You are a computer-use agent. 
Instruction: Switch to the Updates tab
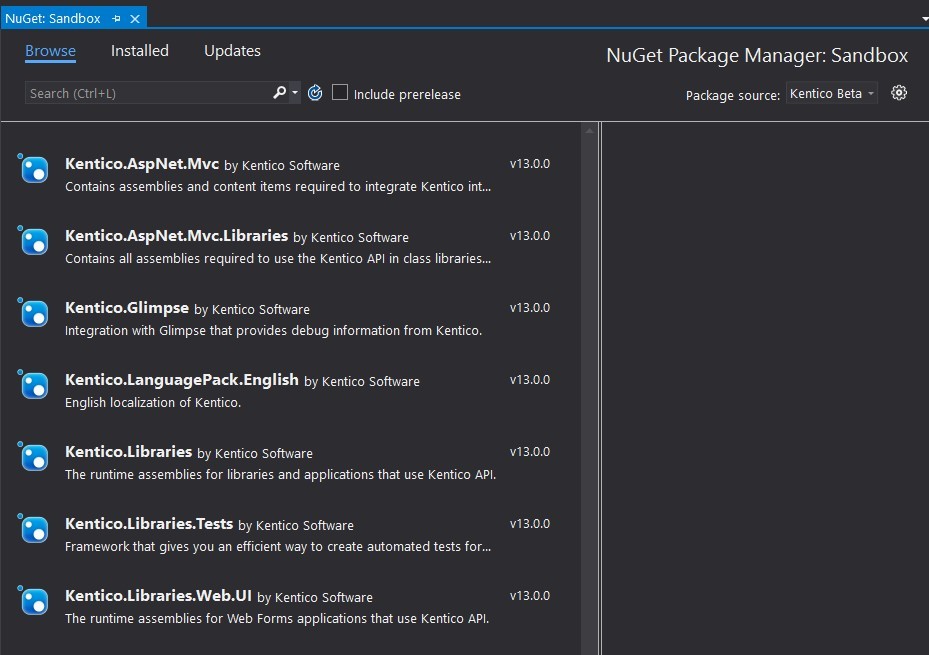(x=232, y=51)
